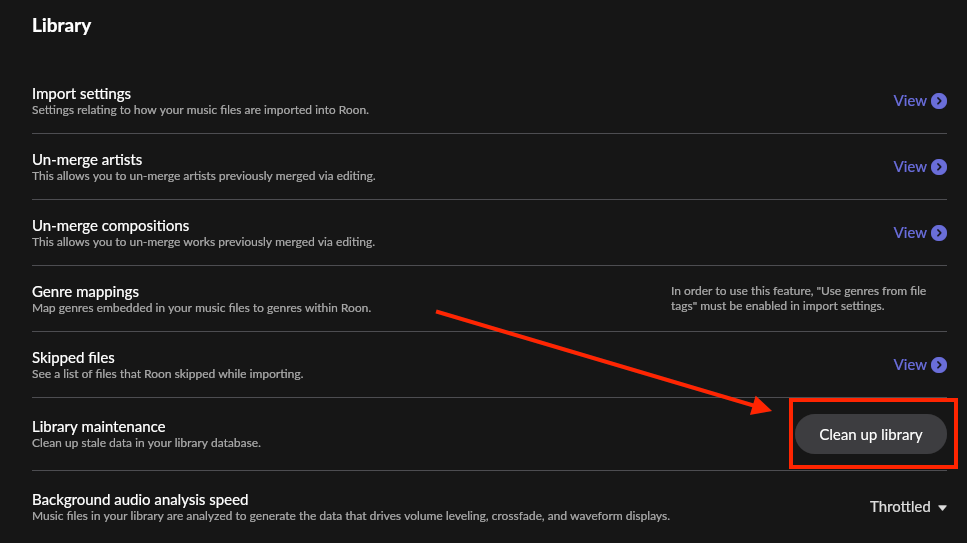This screenshot has width=967, height=543.
Task: Click 'un-merge artists previously merged' description
Action: coord(204,176)
